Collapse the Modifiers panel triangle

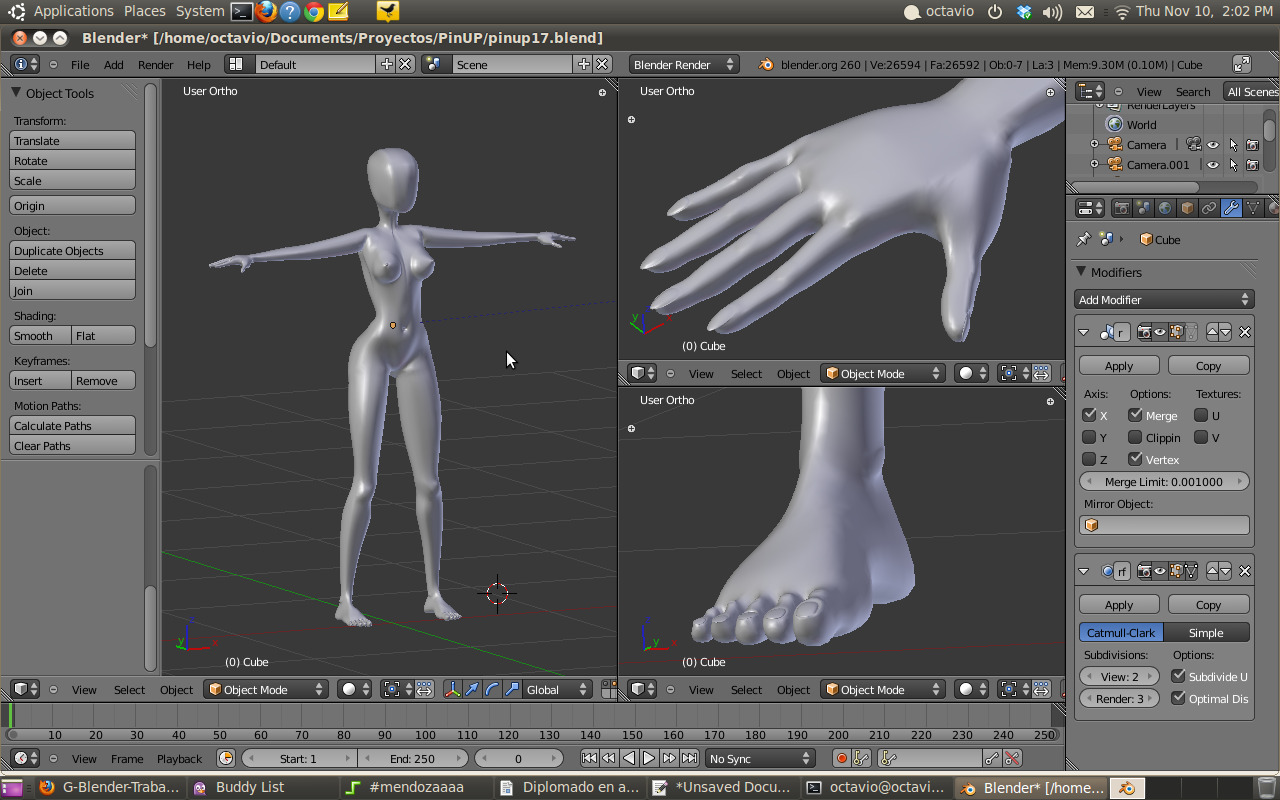tap(1081, 272)
